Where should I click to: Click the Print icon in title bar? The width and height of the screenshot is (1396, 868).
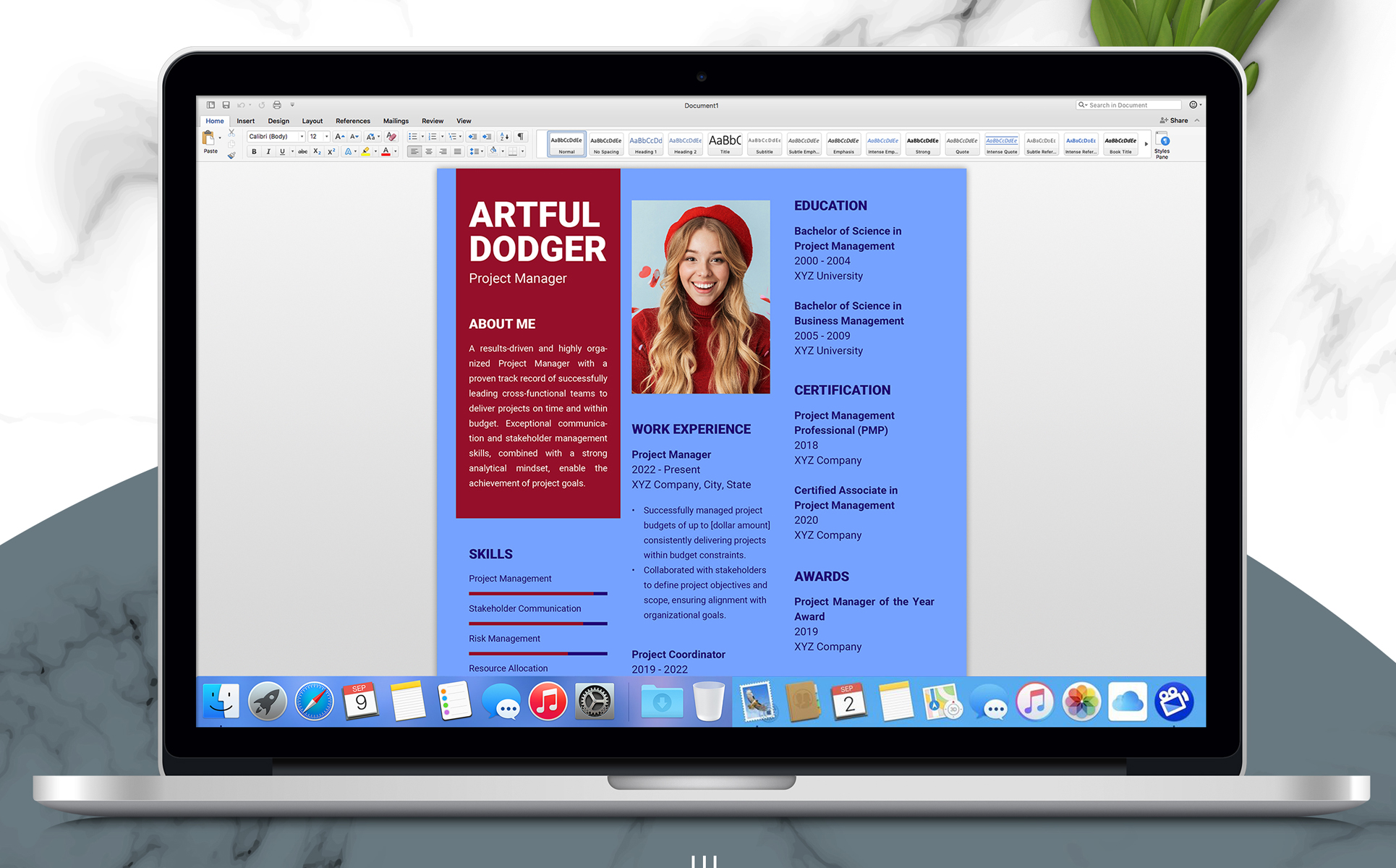(277, 106)
